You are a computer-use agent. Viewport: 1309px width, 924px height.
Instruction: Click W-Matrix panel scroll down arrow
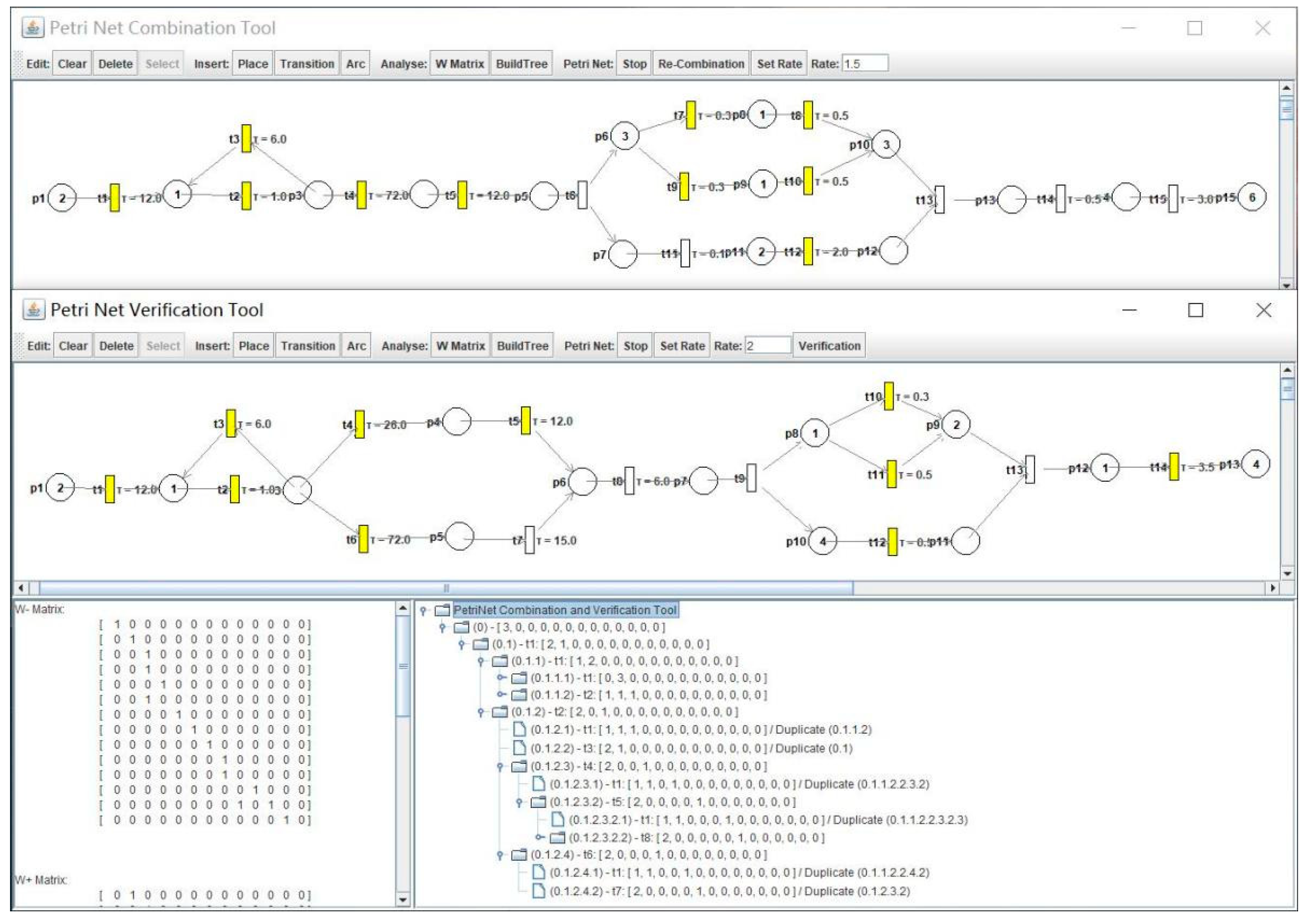[402, 900]
